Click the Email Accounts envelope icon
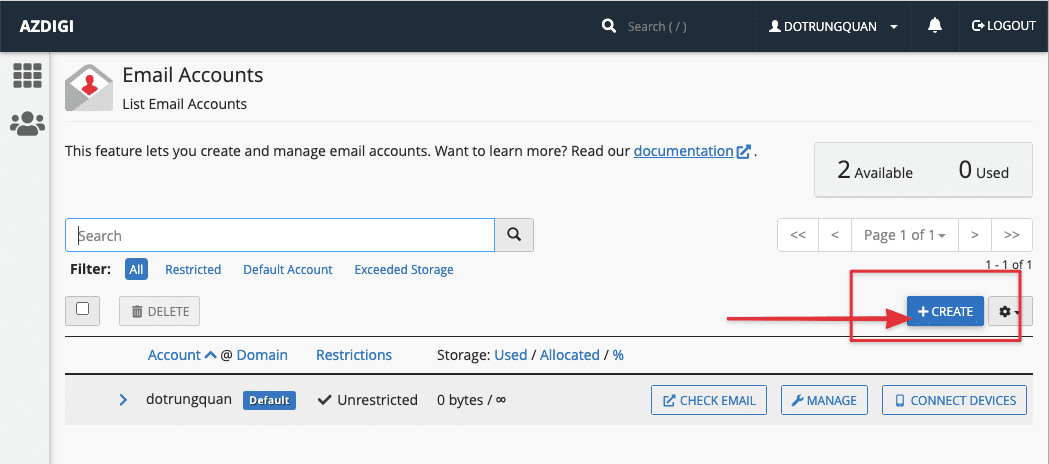The image size is (1049, 464). coord(89,87)
